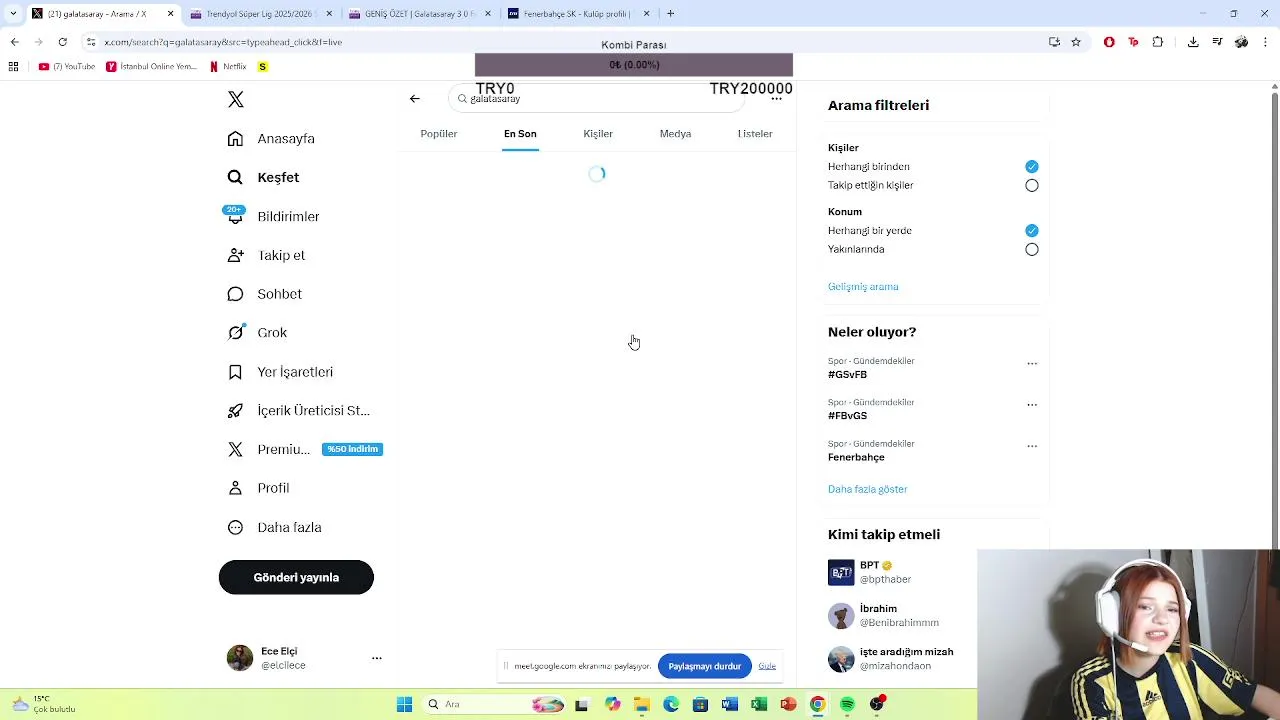1280x720 pixels.
Task: Open Grok from the sidebar
Action: click(257, 333)
